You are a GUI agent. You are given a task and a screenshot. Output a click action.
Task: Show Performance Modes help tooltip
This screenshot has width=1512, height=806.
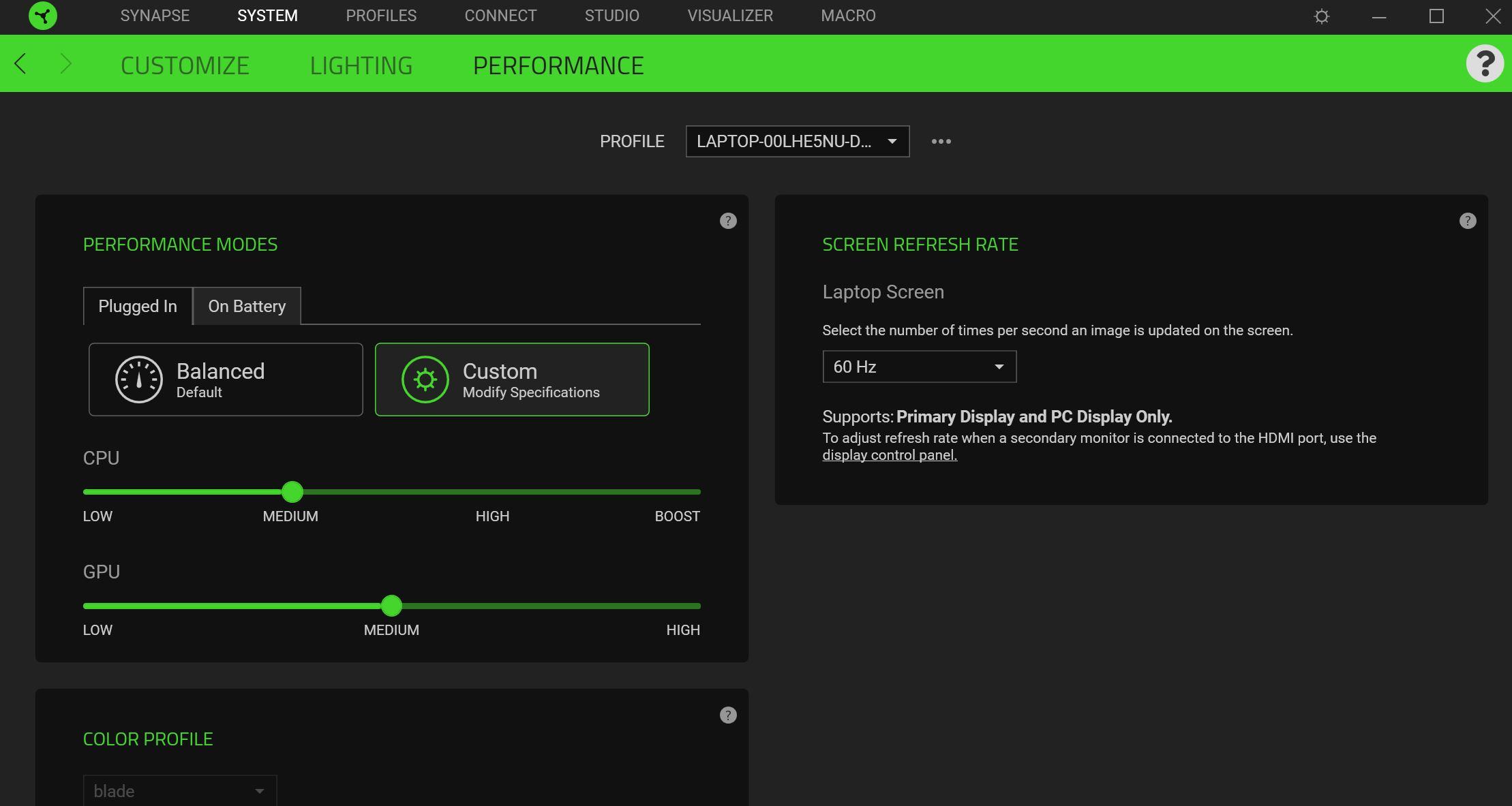point(728,221)
